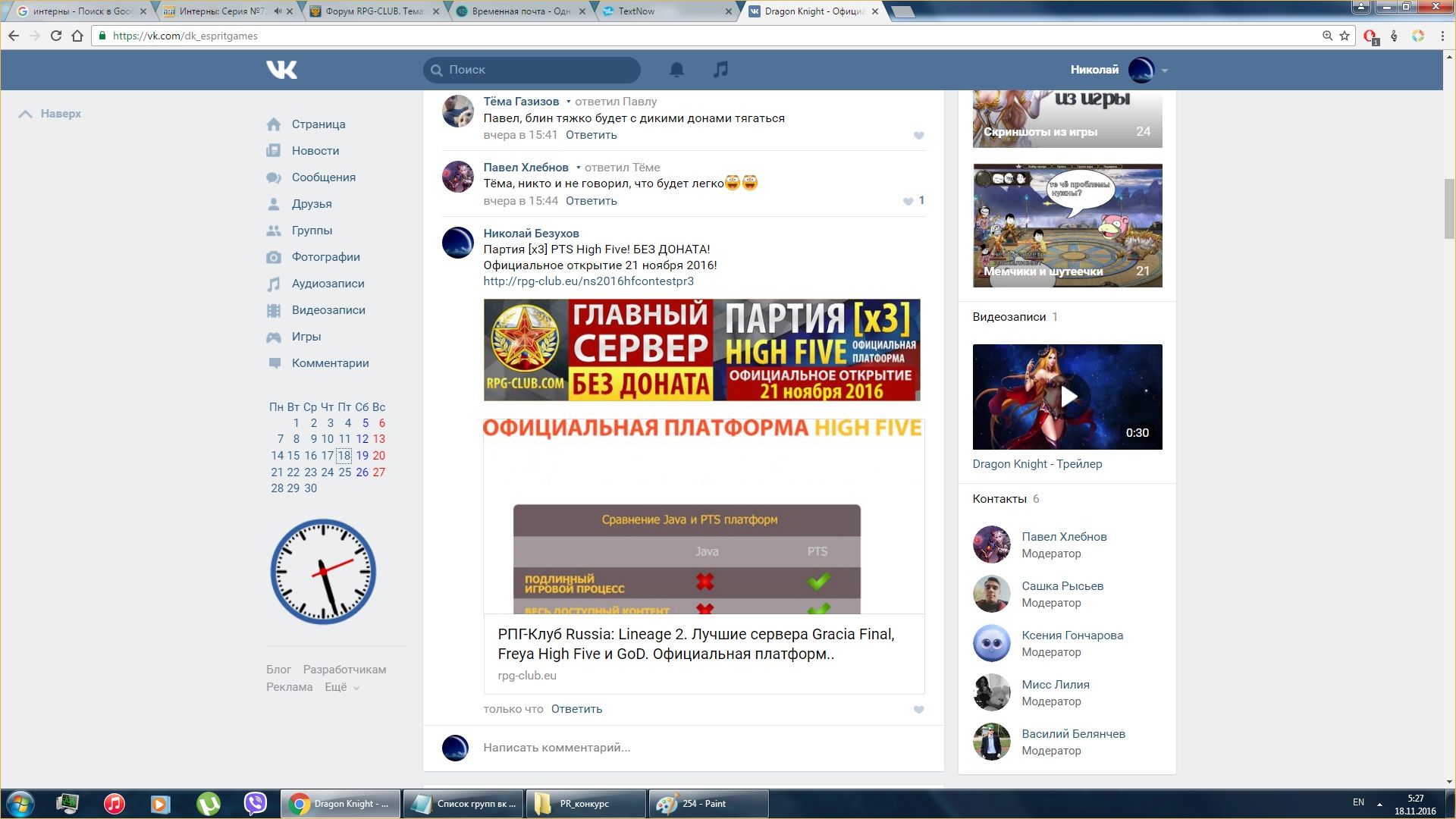Click Ответить under Nikolay's comment
1456x819 pixels.
coord(576,709)
